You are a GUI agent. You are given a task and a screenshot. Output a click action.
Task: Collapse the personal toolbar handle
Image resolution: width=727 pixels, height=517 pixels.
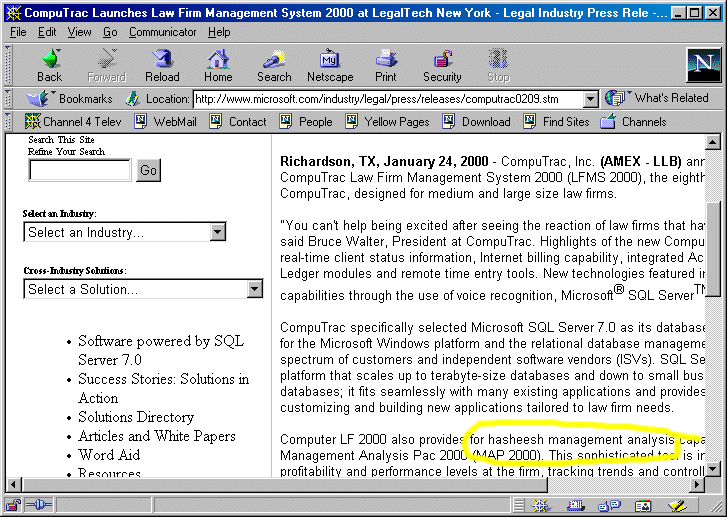pos(7,121)
